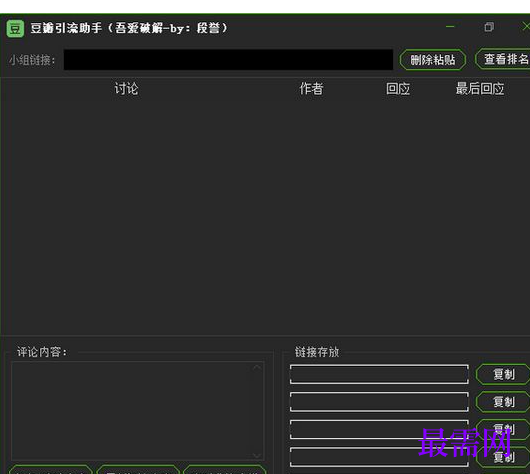Image resolution: width=530 pixels, height=474 pixels.
Task: Focus the fourth 链接存放 input field
Action: tap(379, 457)
